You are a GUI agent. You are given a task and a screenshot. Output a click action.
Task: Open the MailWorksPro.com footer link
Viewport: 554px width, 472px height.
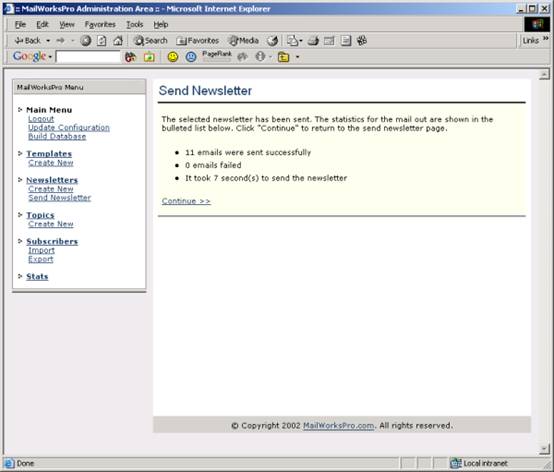pyautogui.click(x=338, y=425)
